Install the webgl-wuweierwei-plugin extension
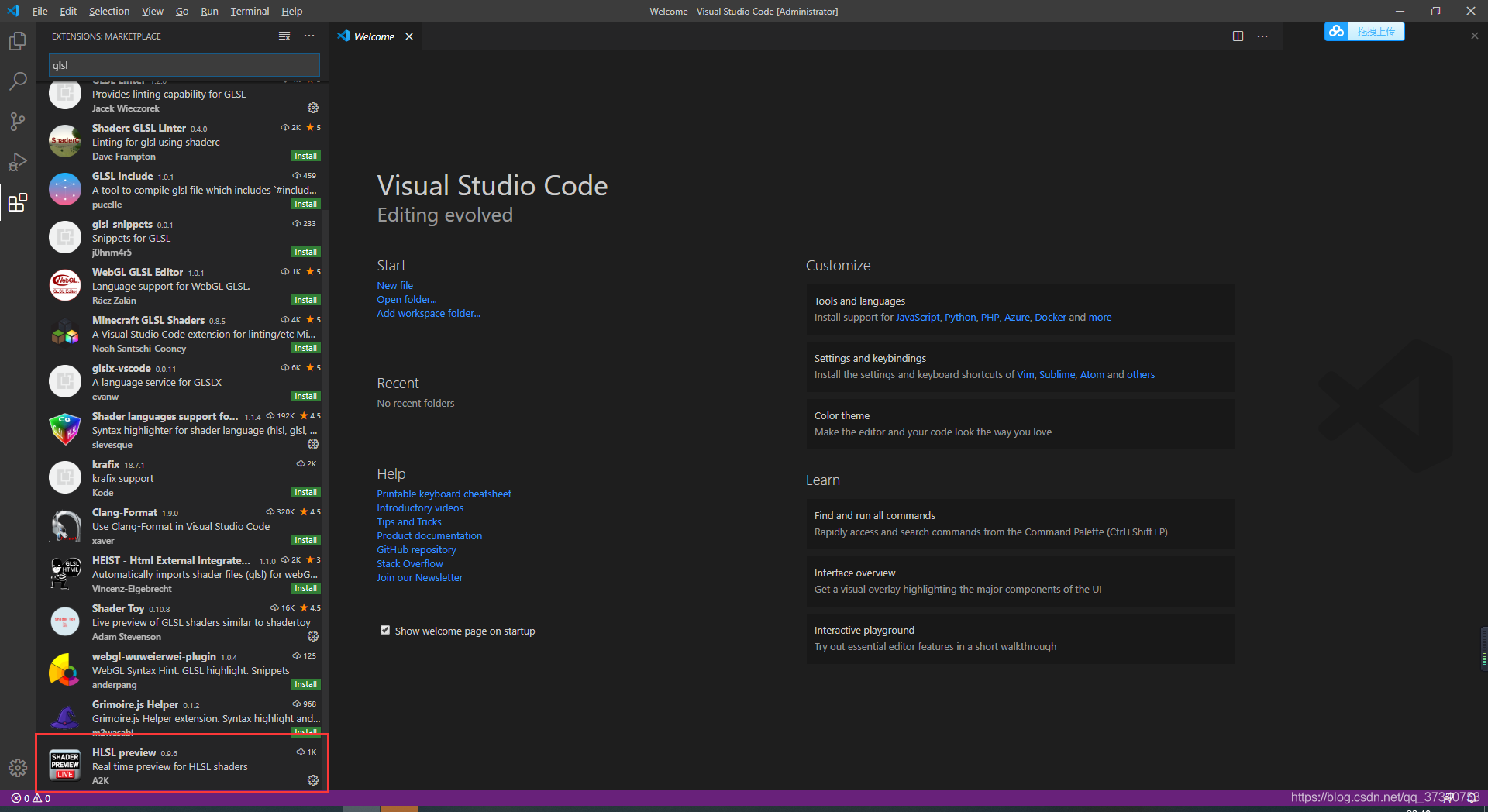The image size is (1488, 812). 305,684
